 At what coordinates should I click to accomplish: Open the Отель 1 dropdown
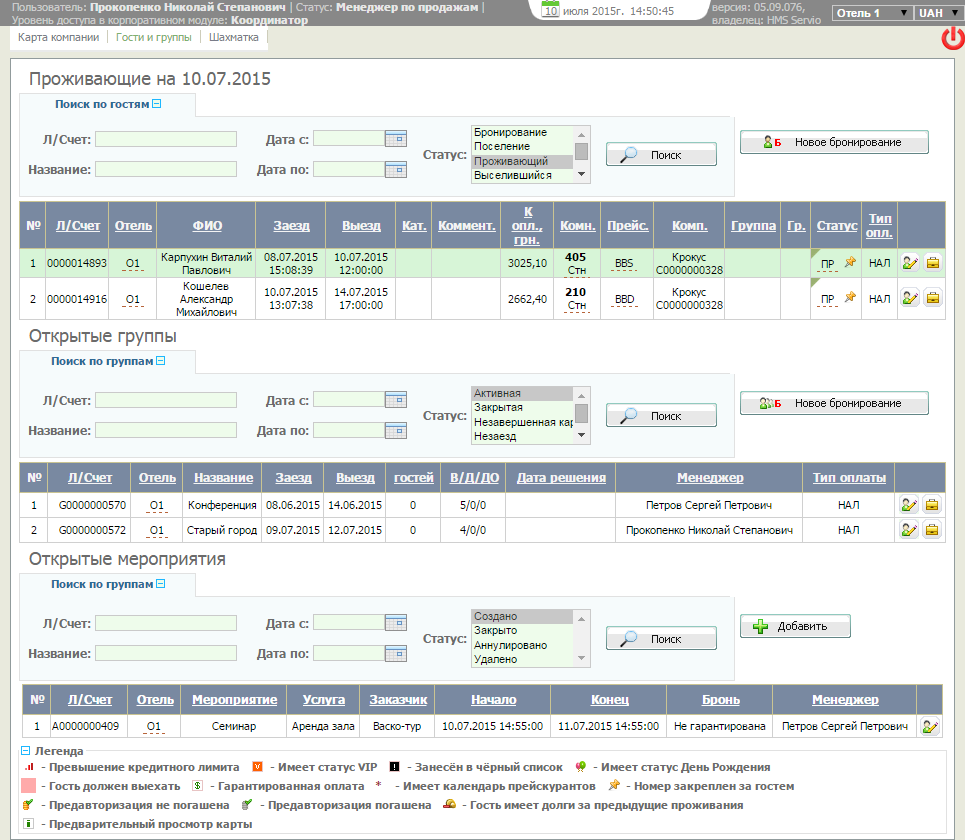click(871, 13)
